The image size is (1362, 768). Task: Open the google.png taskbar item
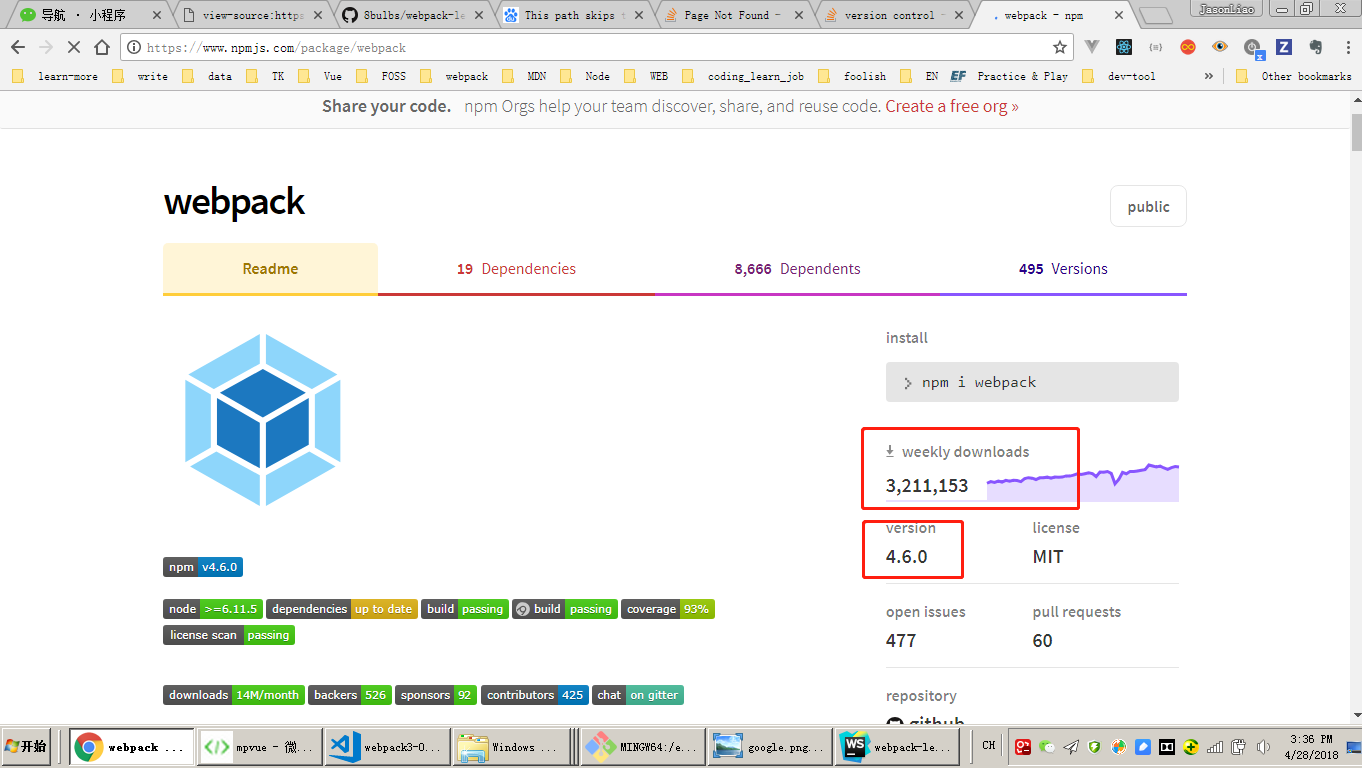(769, 747)
